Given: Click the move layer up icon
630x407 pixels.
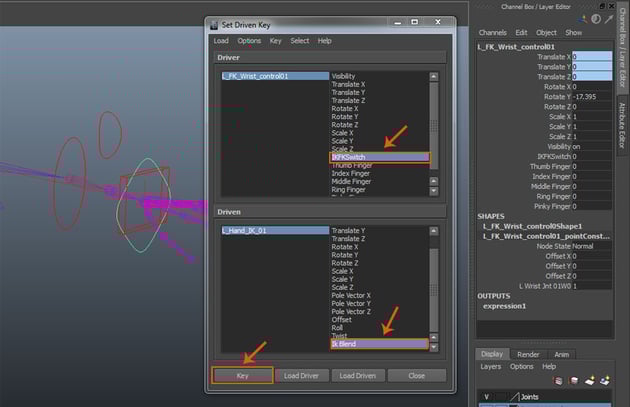Looking at the screenshot, I should [560, 380].
